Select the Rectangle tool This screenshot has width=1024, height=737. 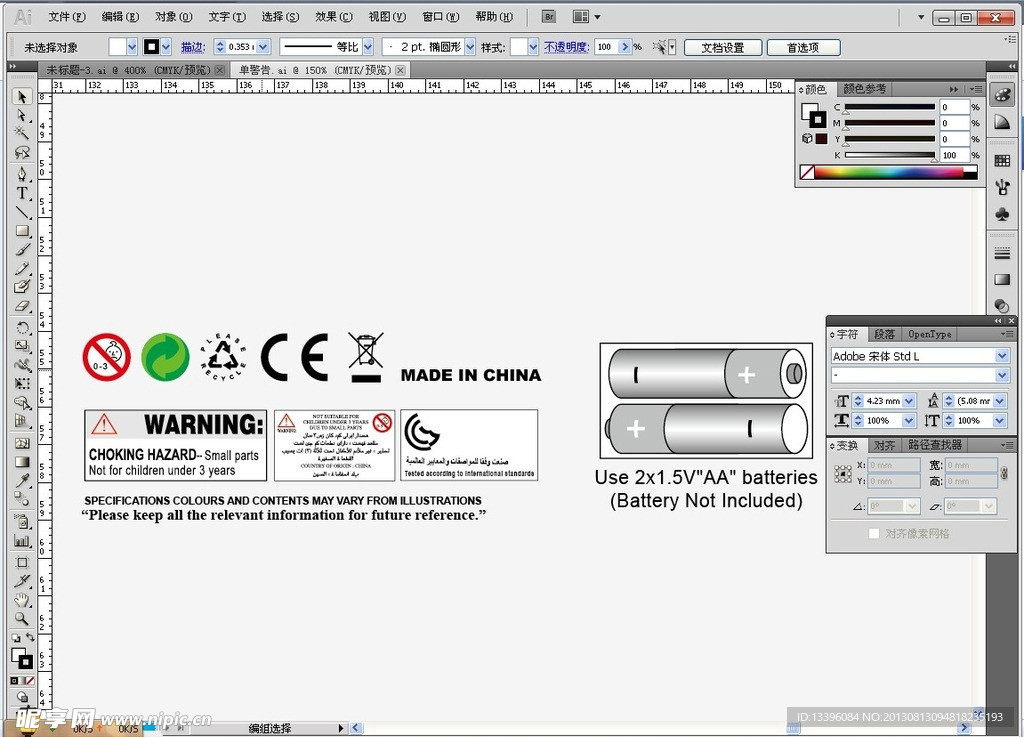22,231
